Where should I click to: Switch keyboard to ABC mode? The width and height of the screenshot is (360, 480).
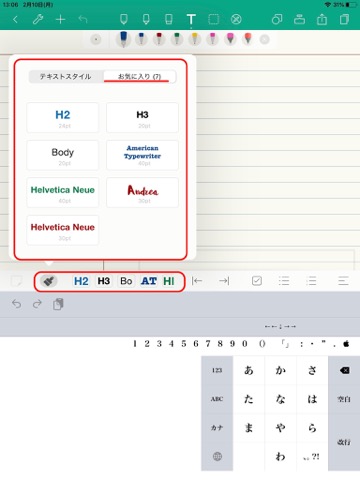point(217,399)
